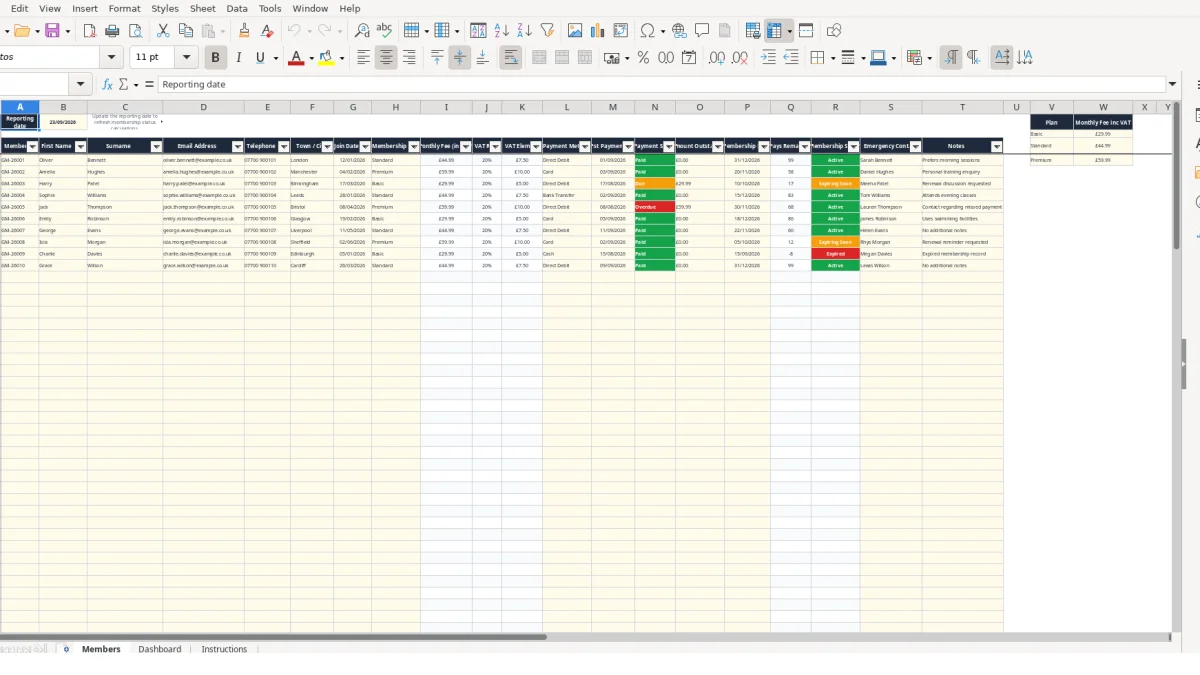Image resolution: width=1200 pixels, height=675 pixels.
Task: Click Delete Decimal Place icon
Action: click(740, 58)
